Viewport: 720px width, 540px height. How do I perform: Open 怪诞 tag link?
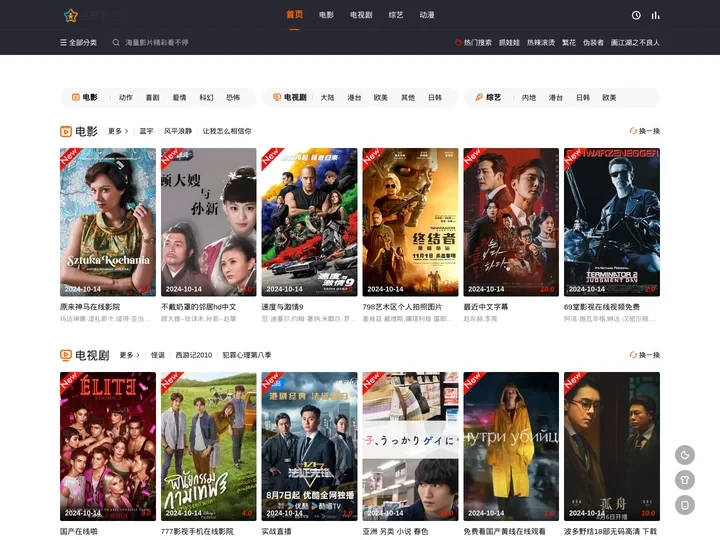[158, 355]
